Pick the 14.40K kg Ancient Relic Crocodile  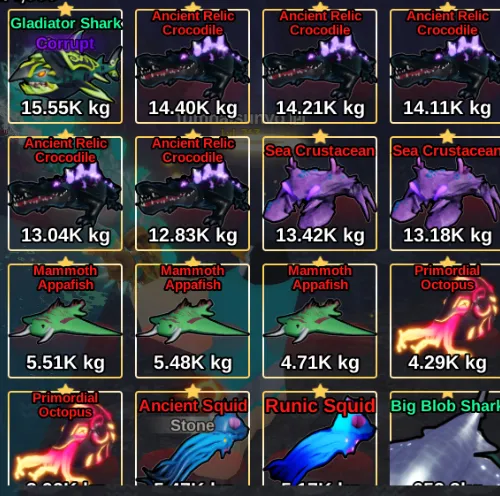point(193,67)
